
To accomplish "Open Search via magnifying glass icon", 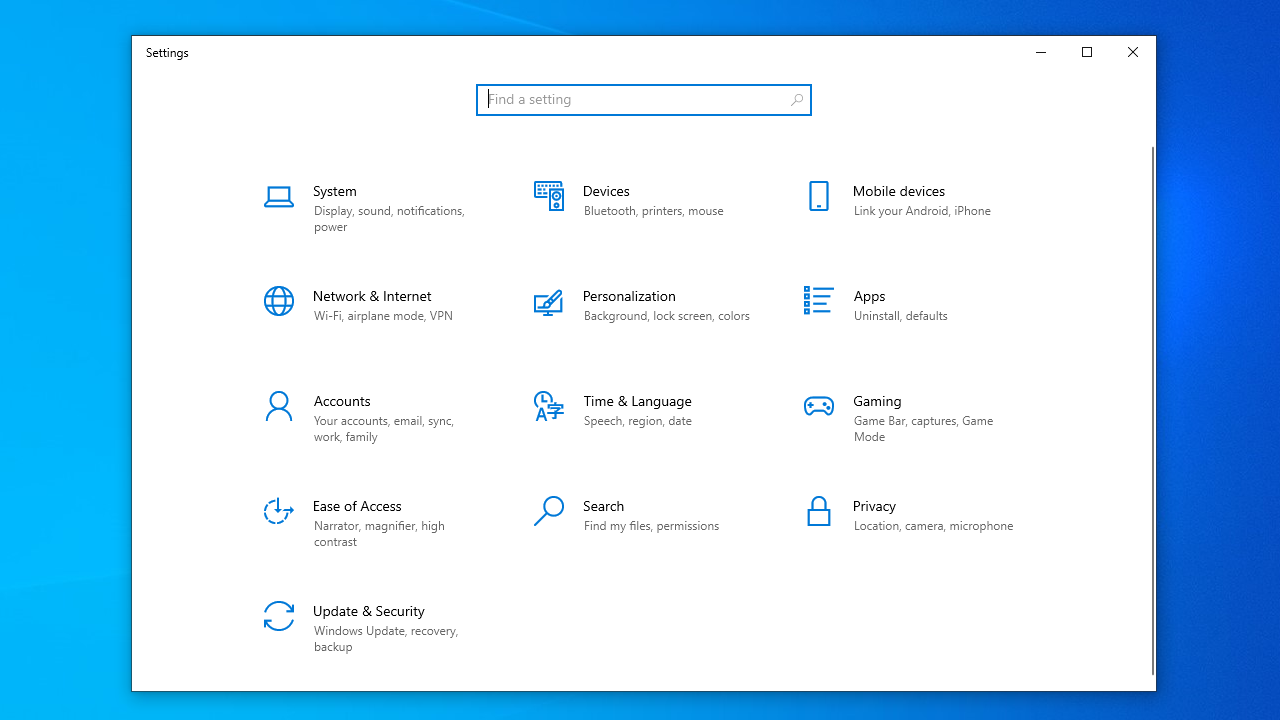I will (x=548, y=511).
